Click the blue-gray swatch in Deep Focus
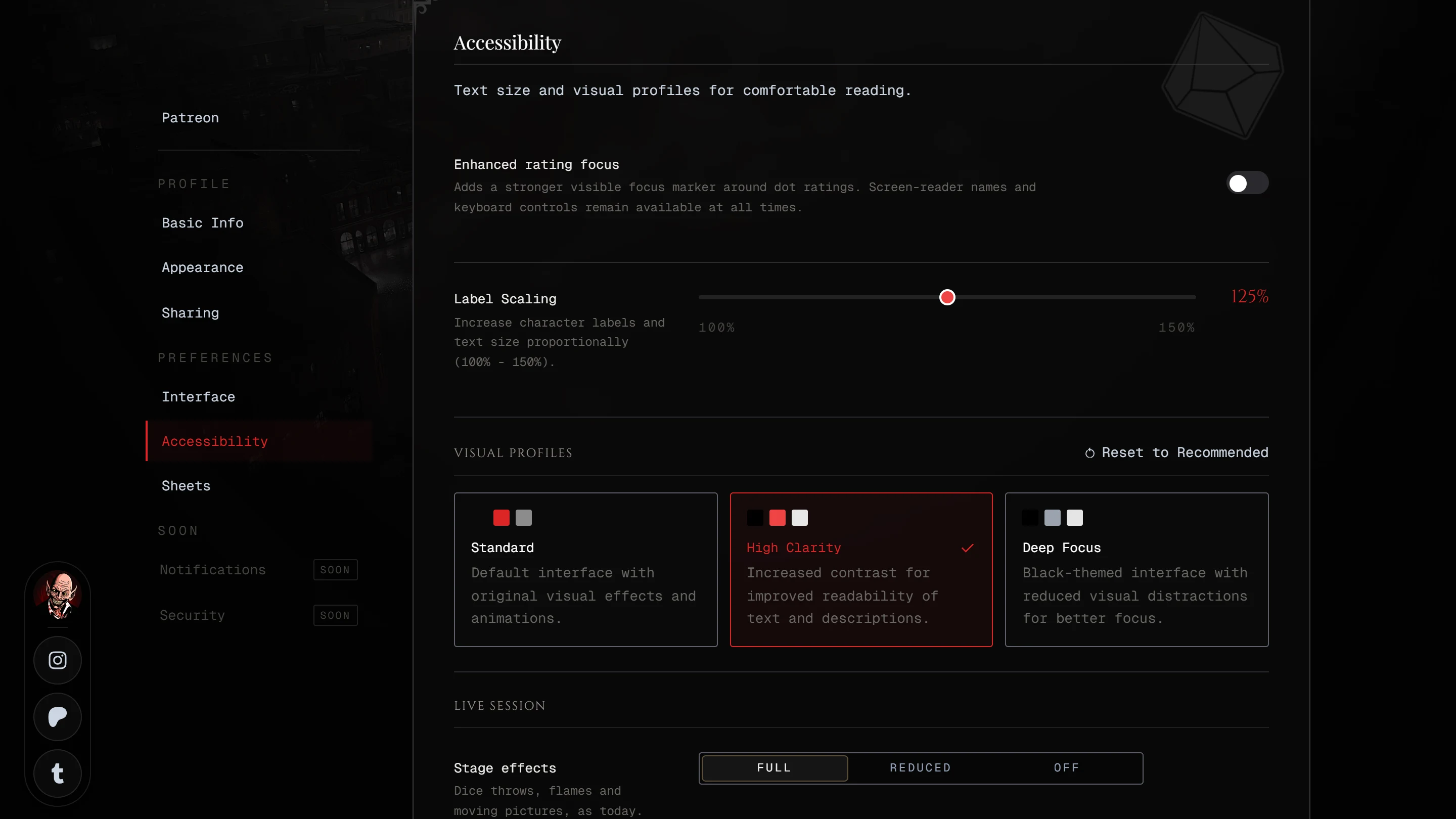Viewport: 1456px width, 819px height. click(1053, 518)
